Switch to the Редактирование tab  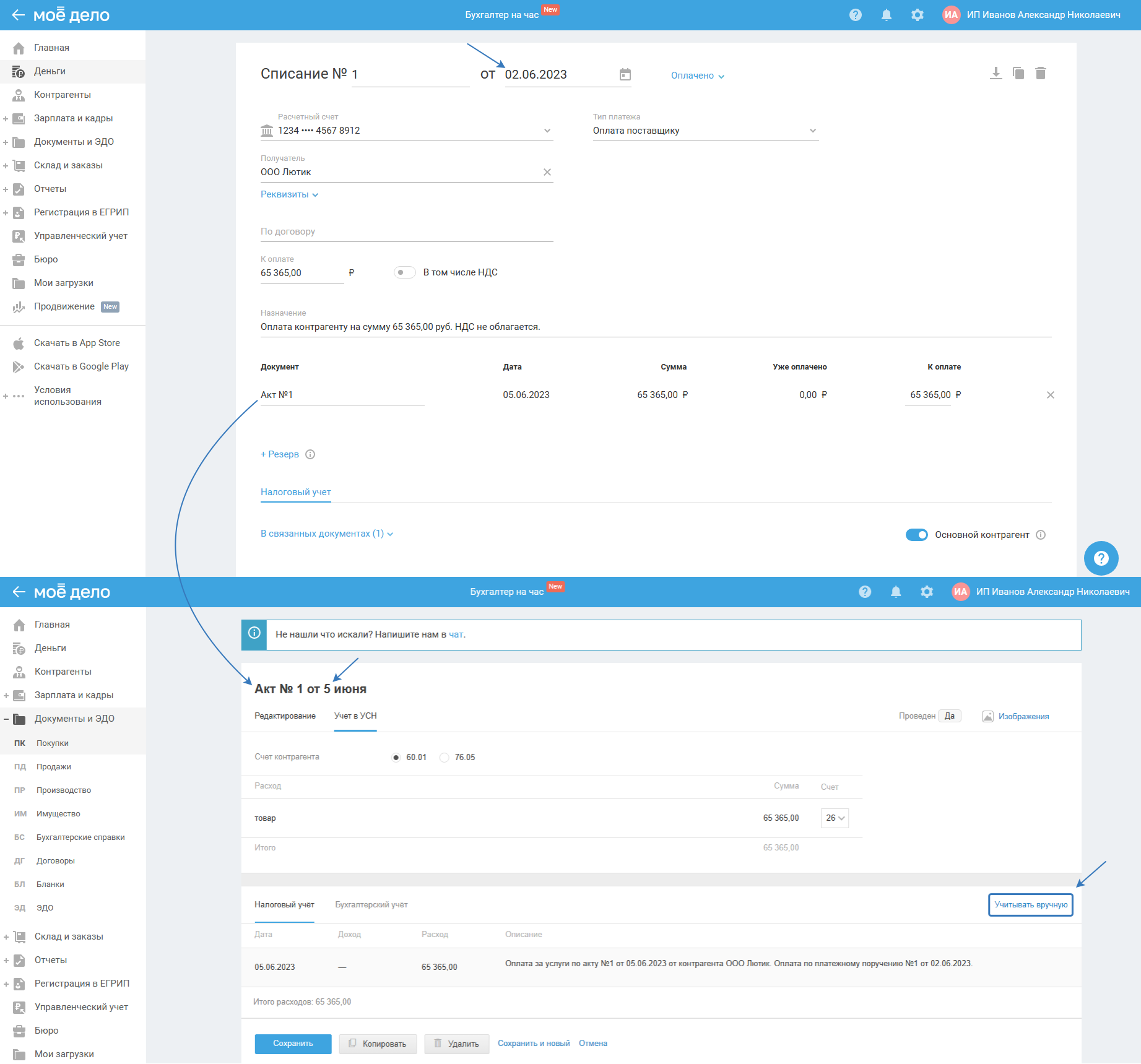[285, 716]
